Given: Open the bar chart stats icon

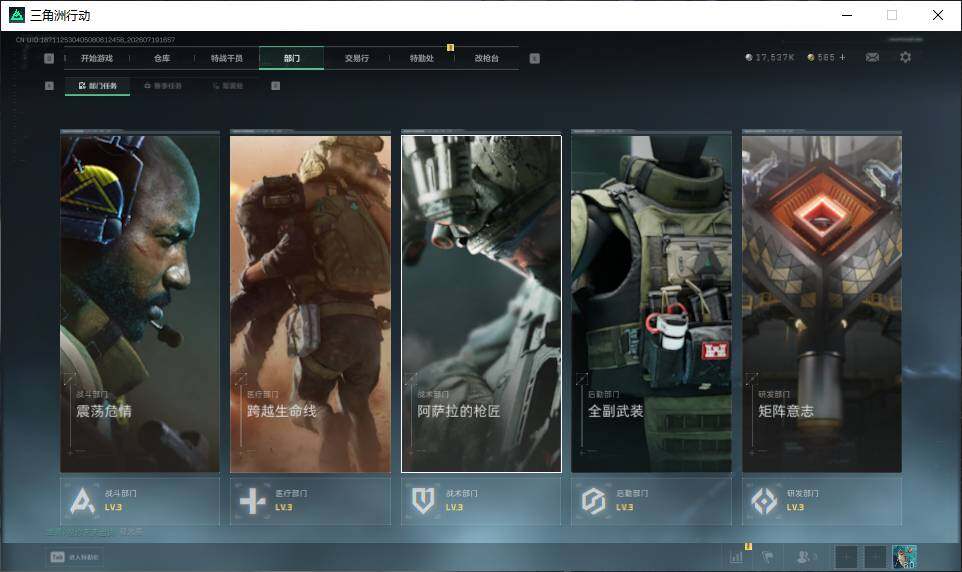Looking at the screenshot, I should pos(736,557).
